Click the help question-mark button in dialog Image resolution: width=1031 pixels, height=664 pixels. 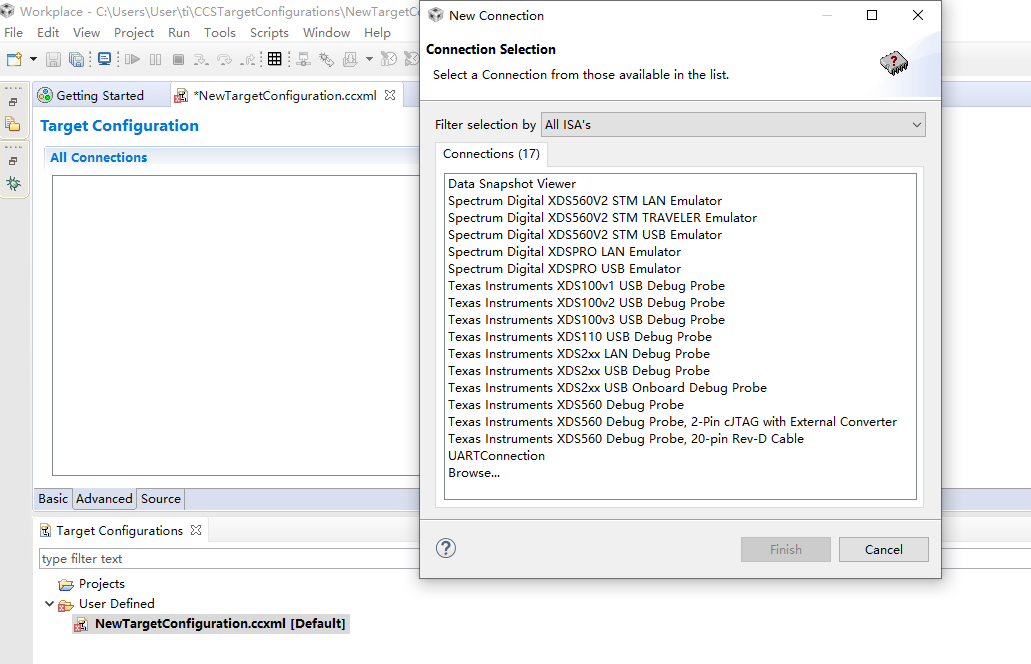pos(445,548)
